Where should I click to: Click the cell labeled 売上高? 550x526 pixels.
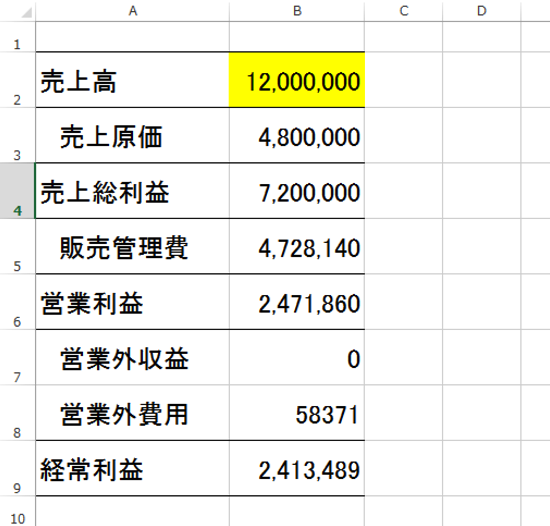(x=132, y=80)
